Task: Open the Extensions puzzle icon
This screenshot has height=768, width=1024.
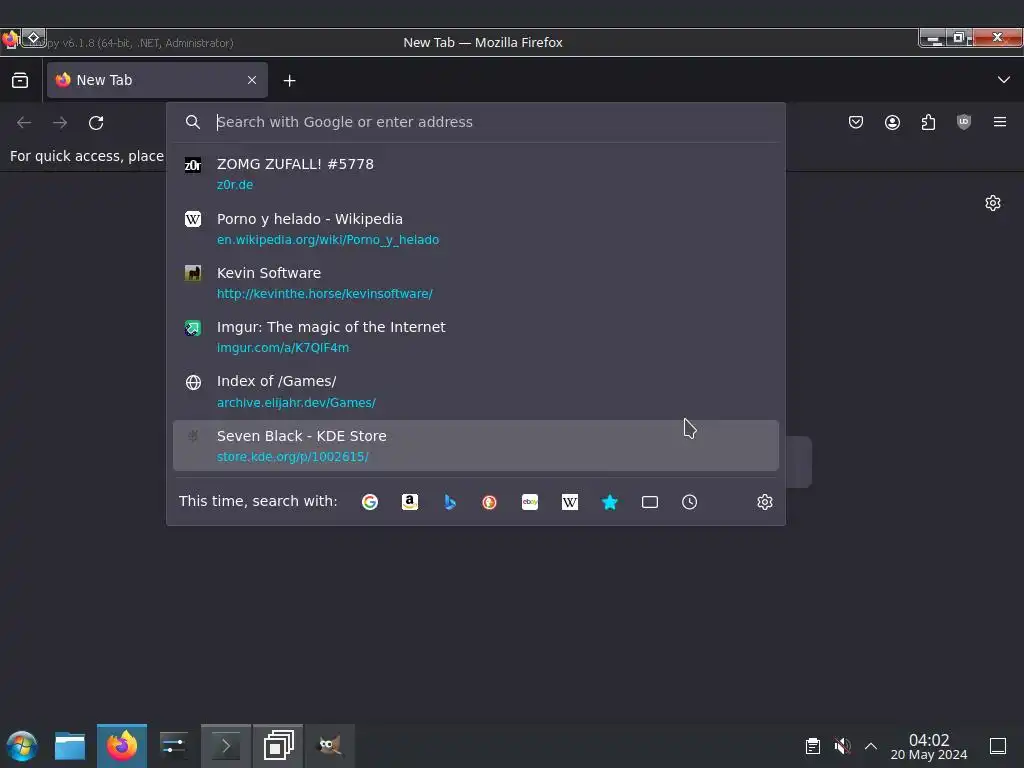Action: click(928, 122)
